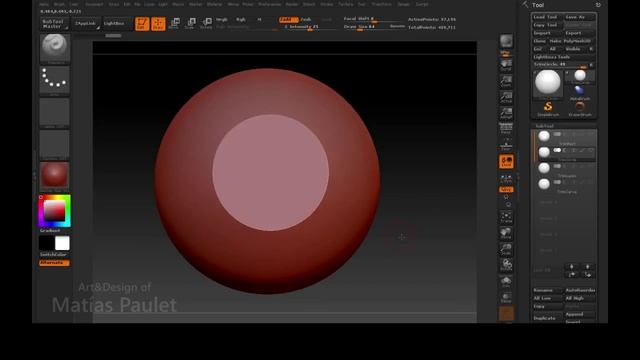Select the AlphaBrush tool icon

(x=580, y=93)
